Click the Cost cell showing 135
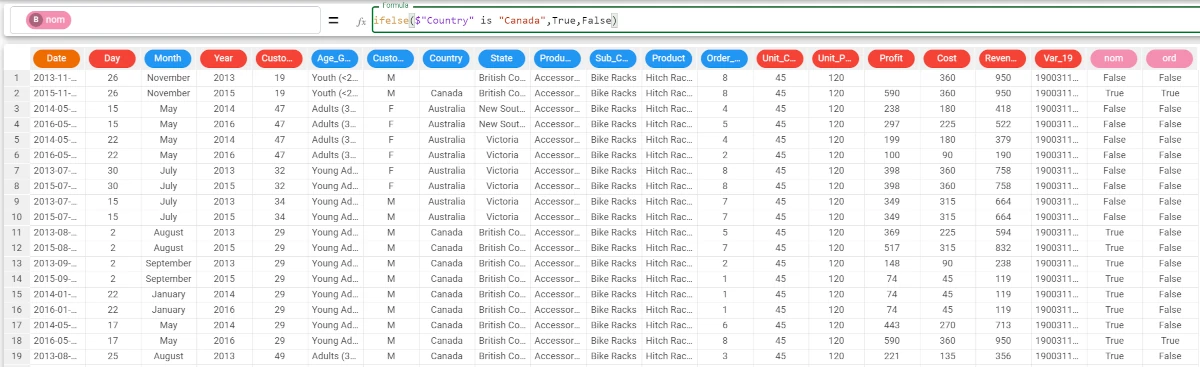The width and height of the screenshot is (1200, 367). [x=947, y=356]
